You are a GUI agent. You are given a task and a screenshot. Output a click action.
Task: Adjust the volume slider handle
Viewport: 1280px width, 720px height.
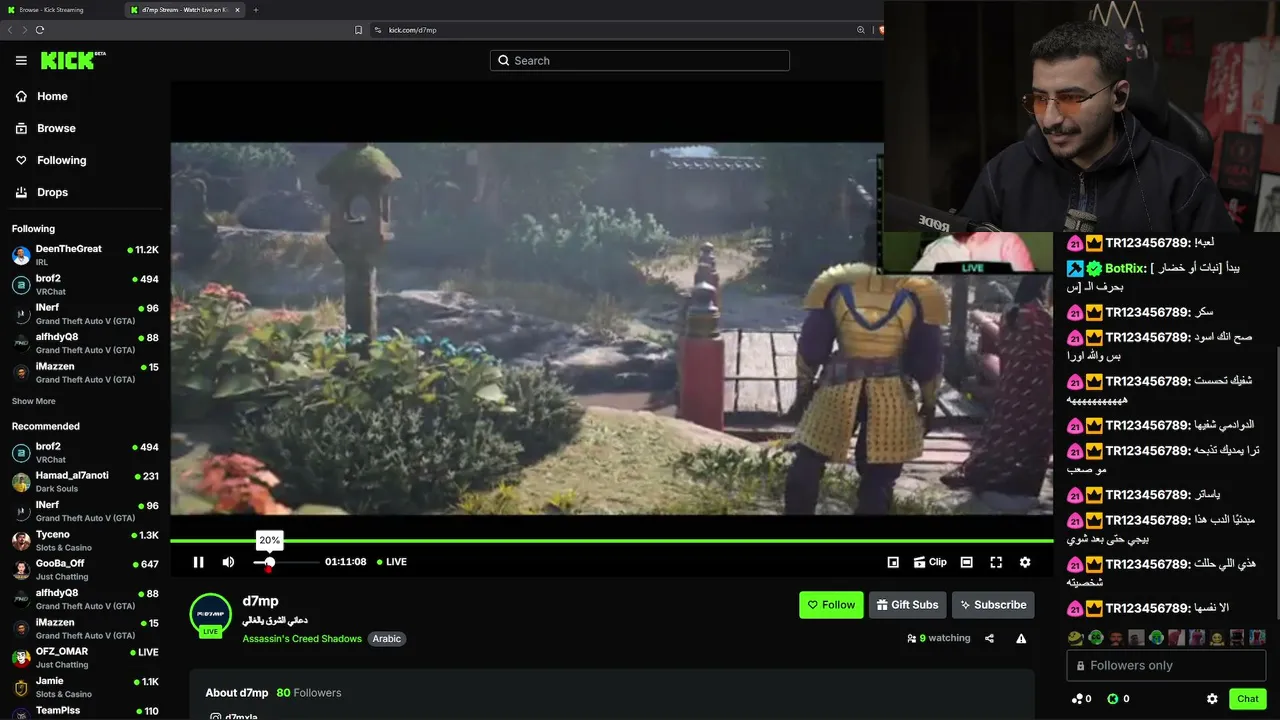point(269,562)
